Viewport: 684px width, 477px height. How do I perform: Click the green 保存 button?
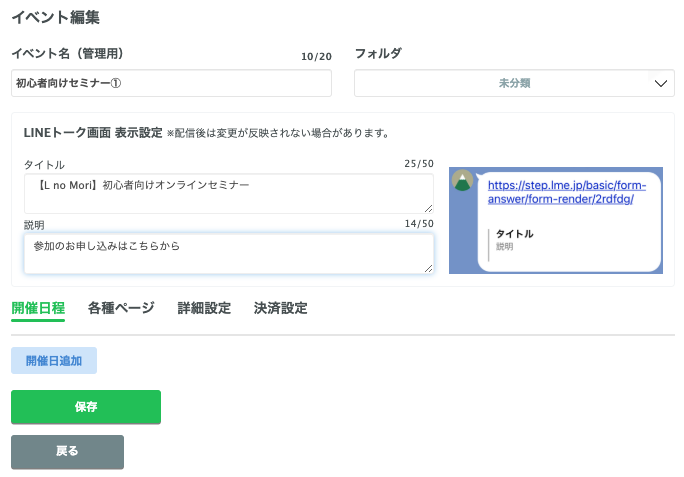86,407
